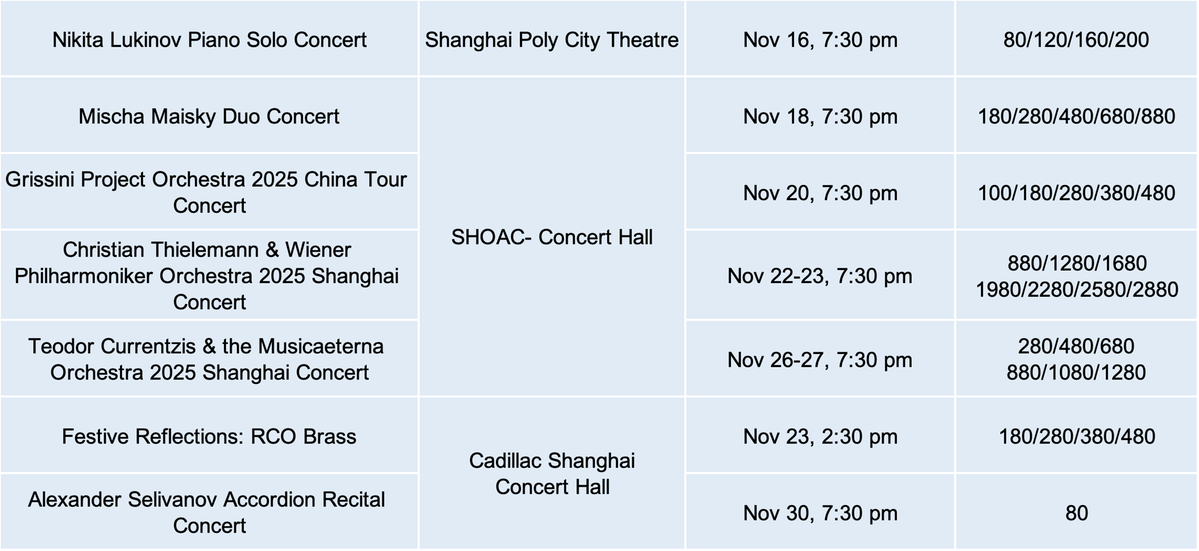Click the SHOAC- Concert Hall venue cell
This screenshot has width=1199, height=551.
click(552, 237)
